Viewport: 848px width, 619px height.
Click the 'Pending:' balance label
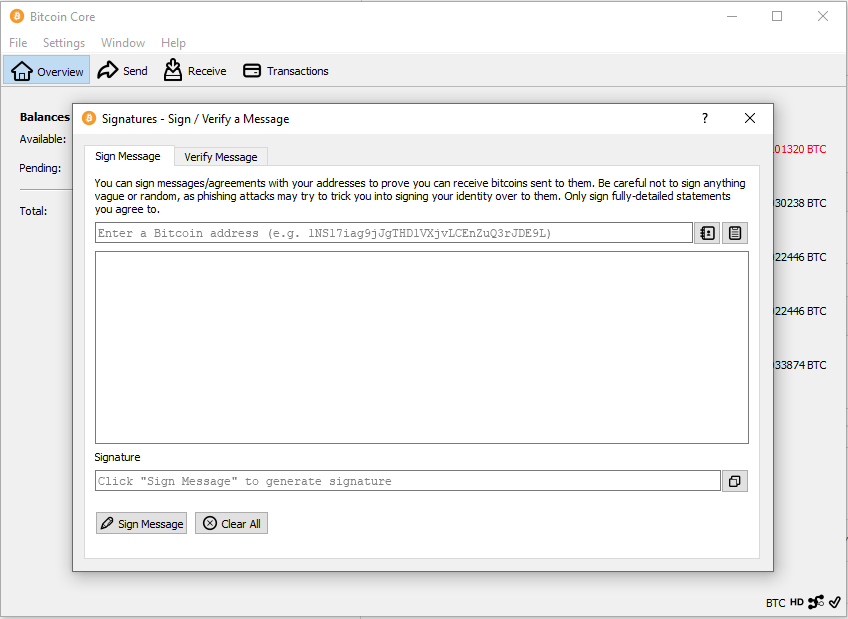(40, 168)
